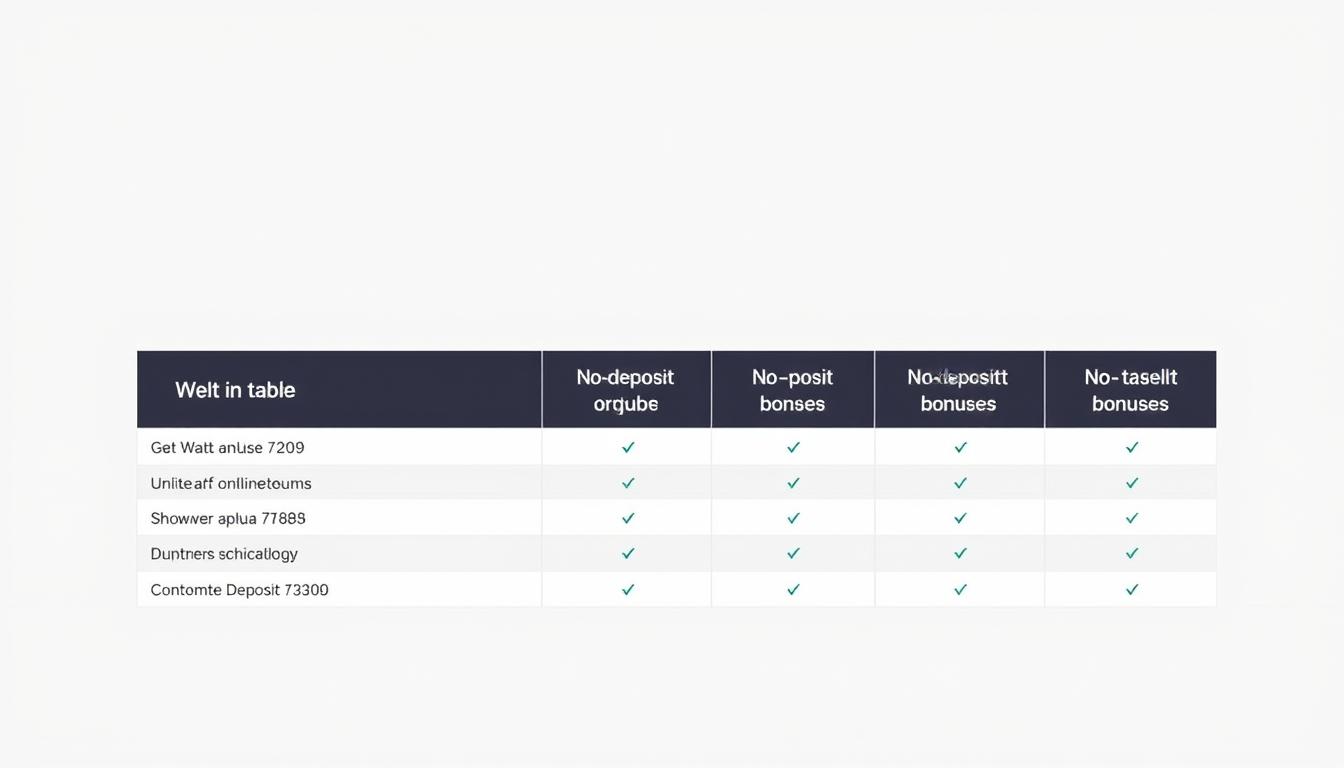
Task: Select the No-taselIt bonuses column header
Action: tap(1130, 390)
